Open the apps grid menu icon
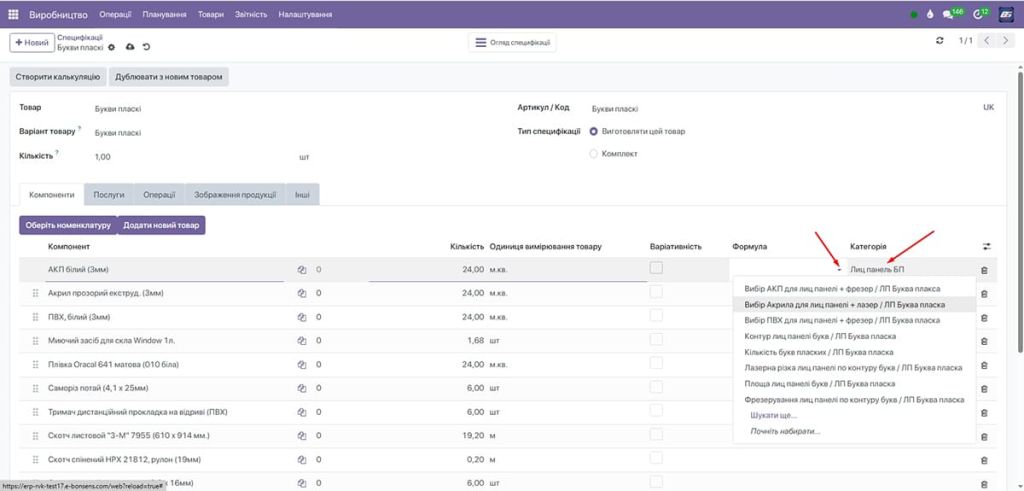 [x=13, y=14]
